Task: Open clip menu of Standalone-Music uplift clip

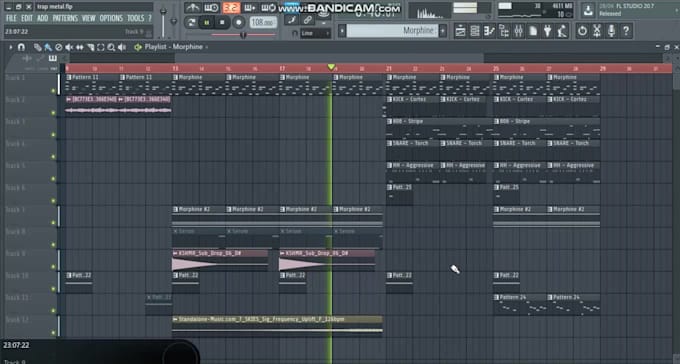Action: point(175,319)
